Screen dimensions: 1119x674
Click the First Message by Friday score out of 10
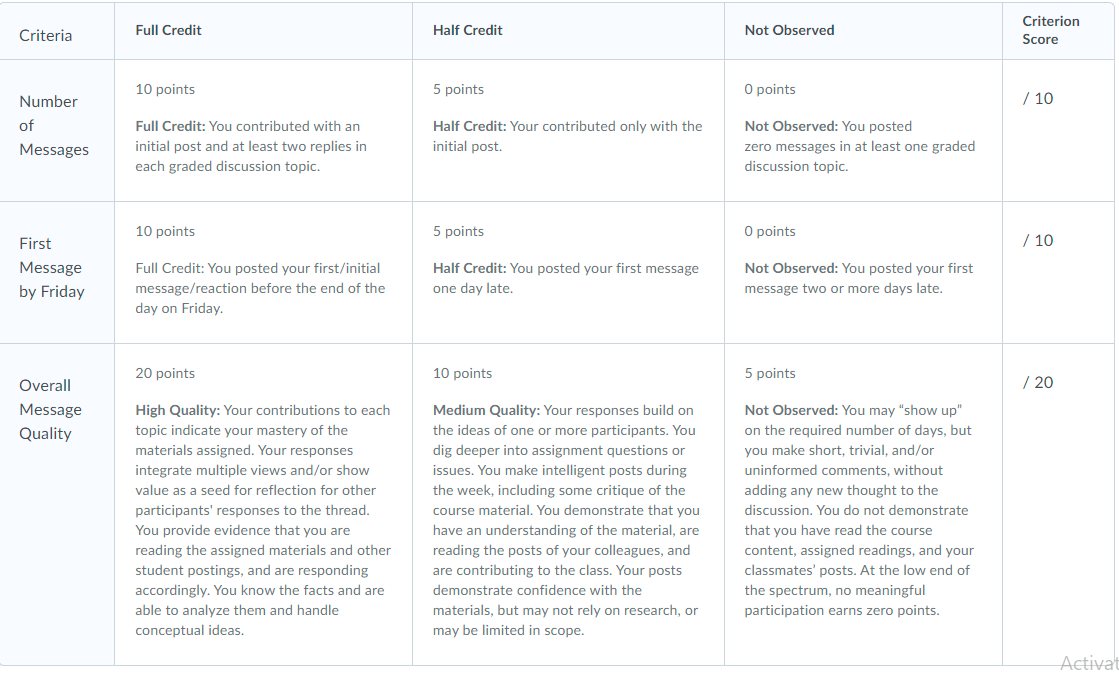pyautogui.click(x=1038, y=241)
